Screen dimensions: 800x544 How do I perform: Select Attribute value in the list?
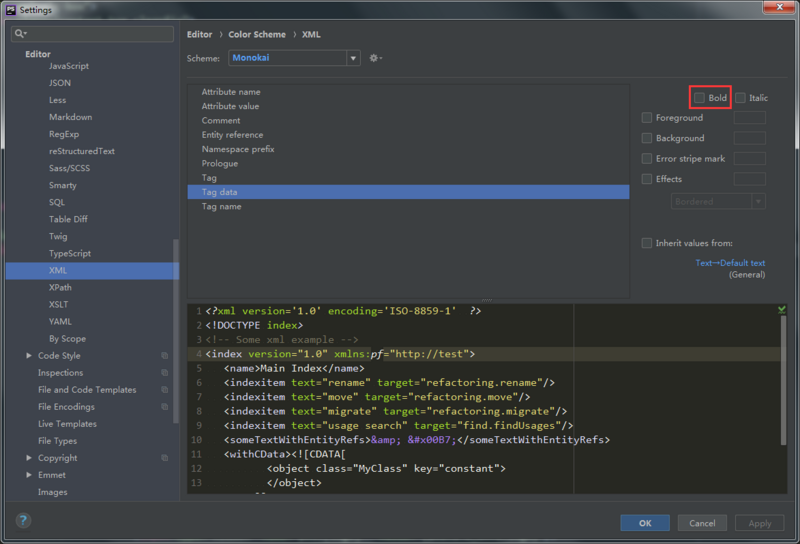[408, 106]
